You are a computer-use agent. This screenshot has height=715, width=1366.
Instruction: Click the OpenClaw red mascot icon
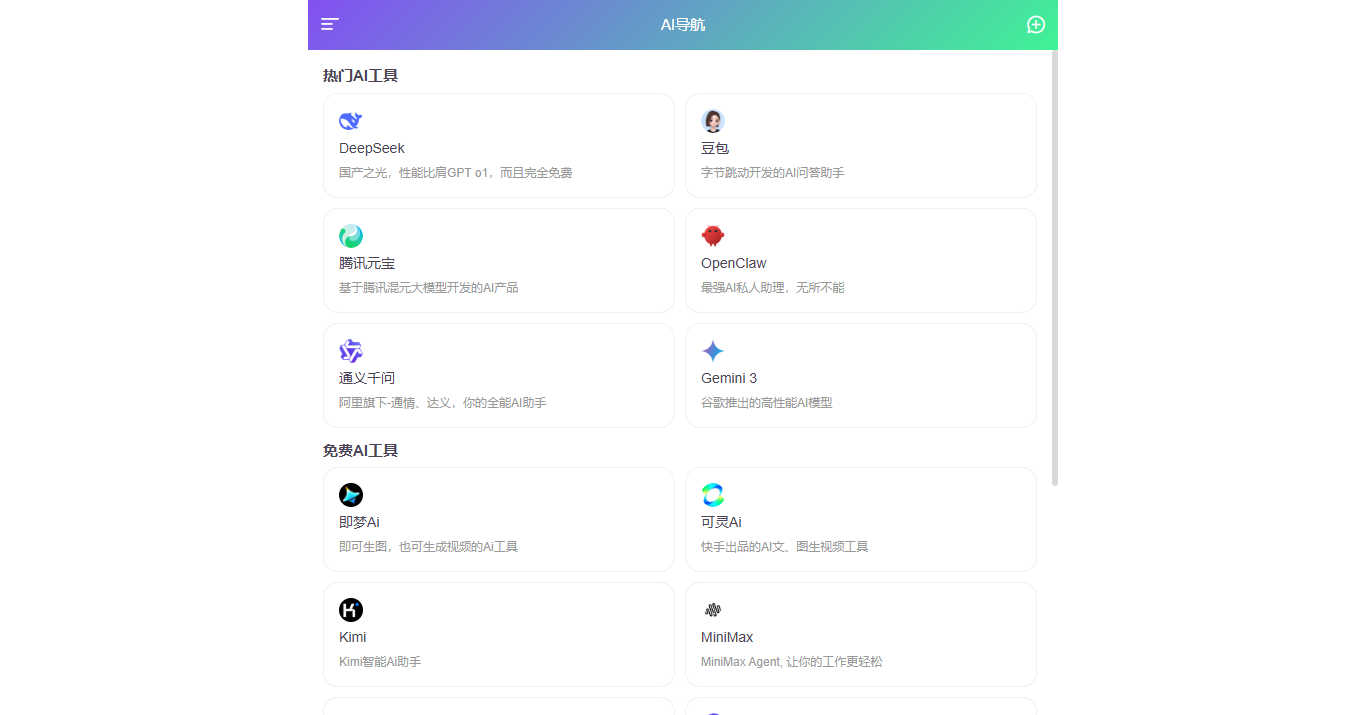713,236
